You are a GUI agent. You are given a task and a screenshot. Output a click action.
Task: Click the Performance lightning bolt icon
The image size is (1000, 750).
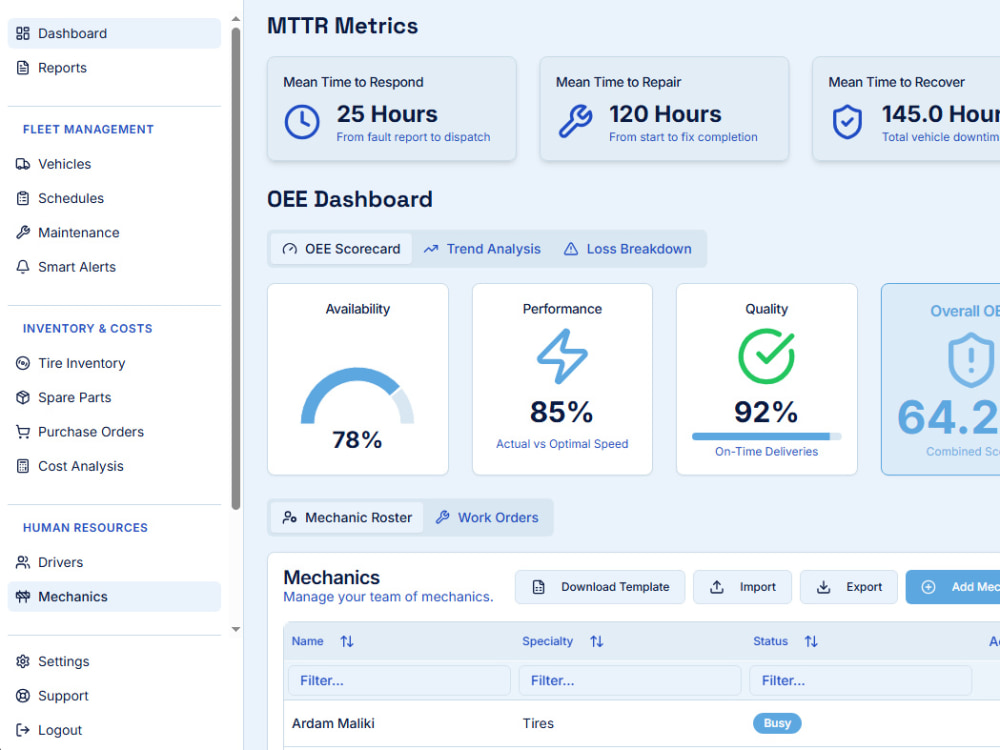[562, 357]
